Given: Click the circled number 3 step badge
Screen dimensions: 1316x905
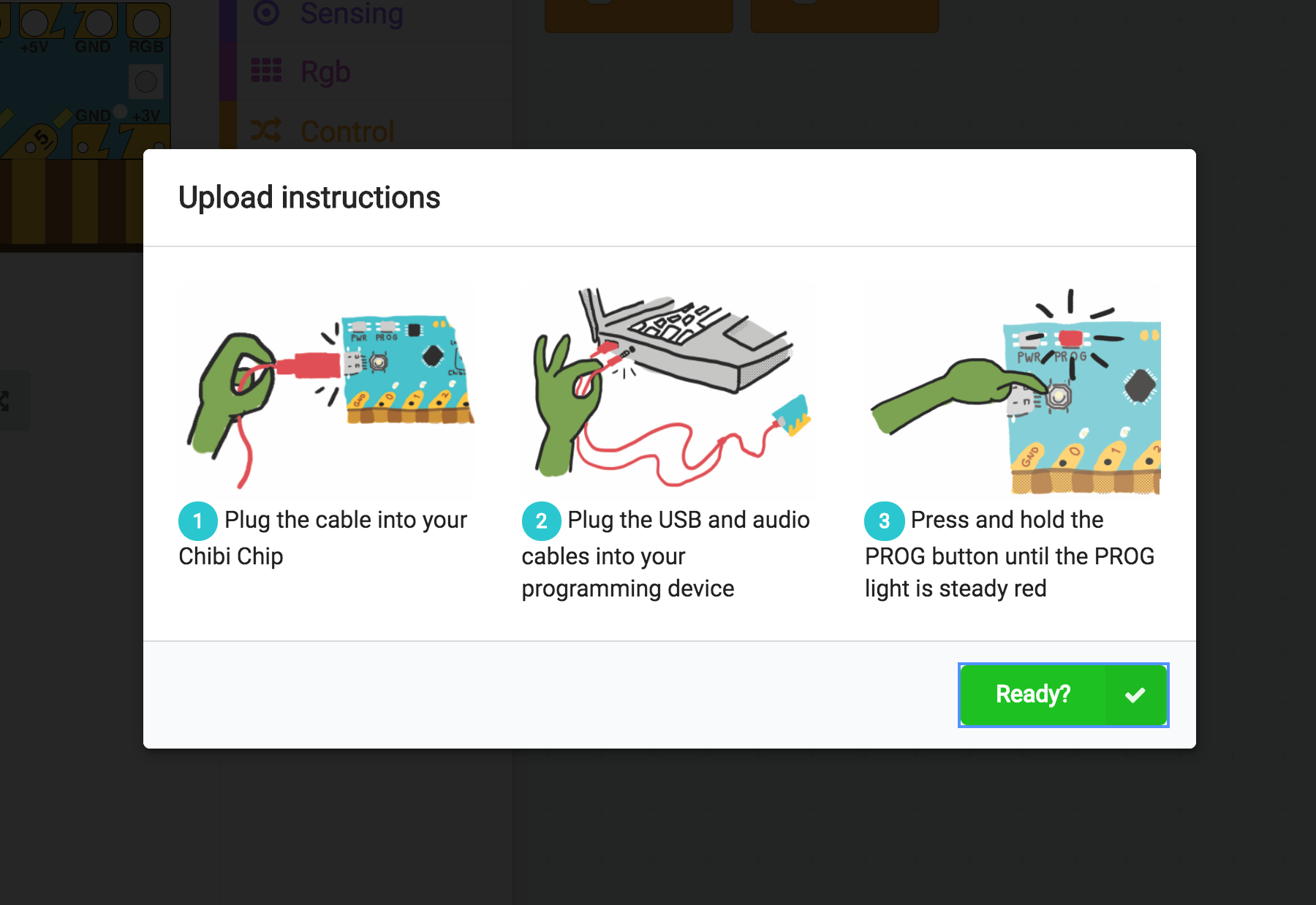Looking at the screenshot, I should pos(883,520).
